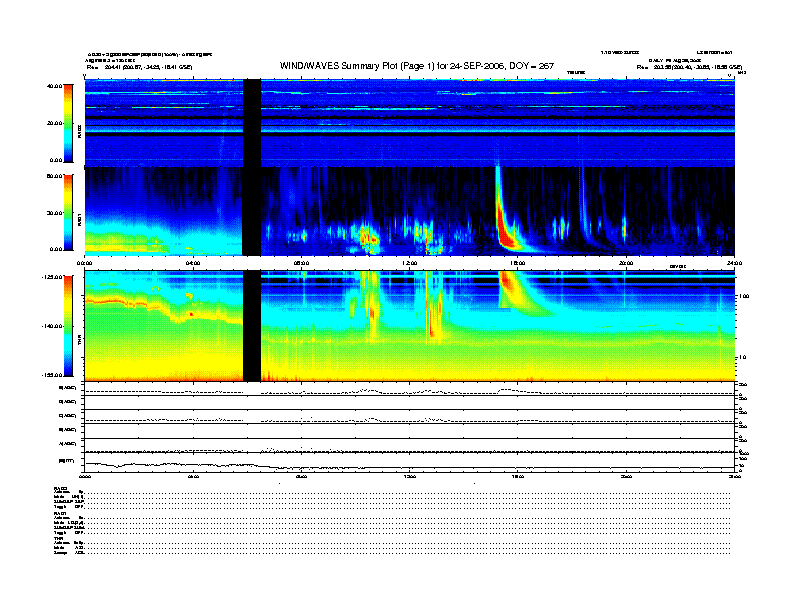
Task: Click the 30.00 label on RAD1 scale
Action: pyautogui.click(x=55, y=213)
